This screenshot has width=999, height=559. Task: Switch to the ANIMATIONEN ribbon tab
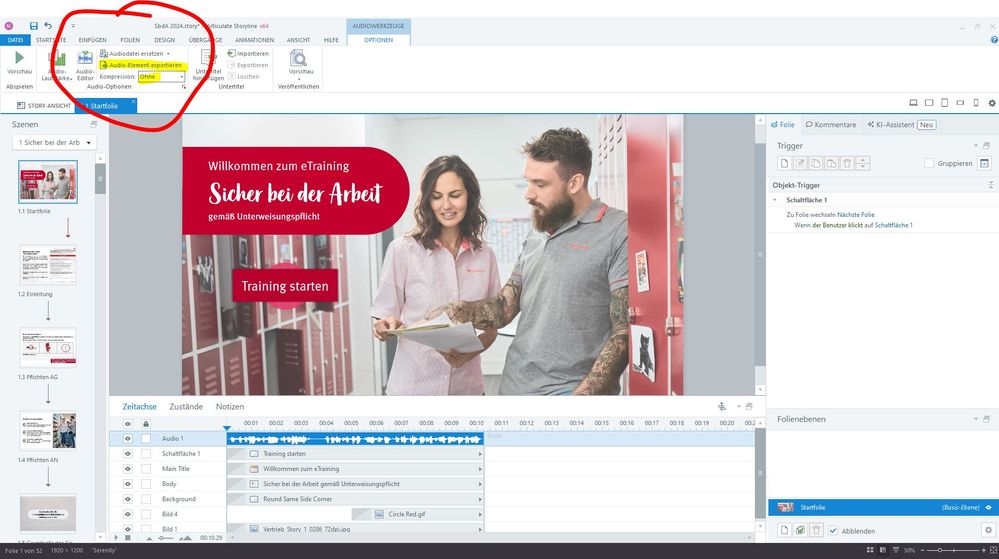coord(254,40)
